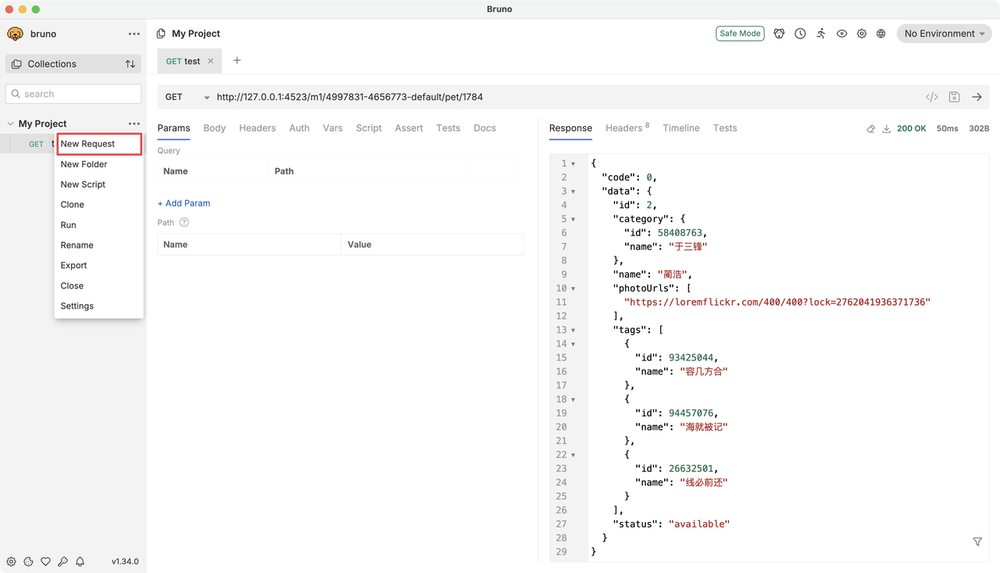1000x573 pixels.
Task: Clear the response with the eraser icon
Action: pyautogui.click(x=870, y=129)
